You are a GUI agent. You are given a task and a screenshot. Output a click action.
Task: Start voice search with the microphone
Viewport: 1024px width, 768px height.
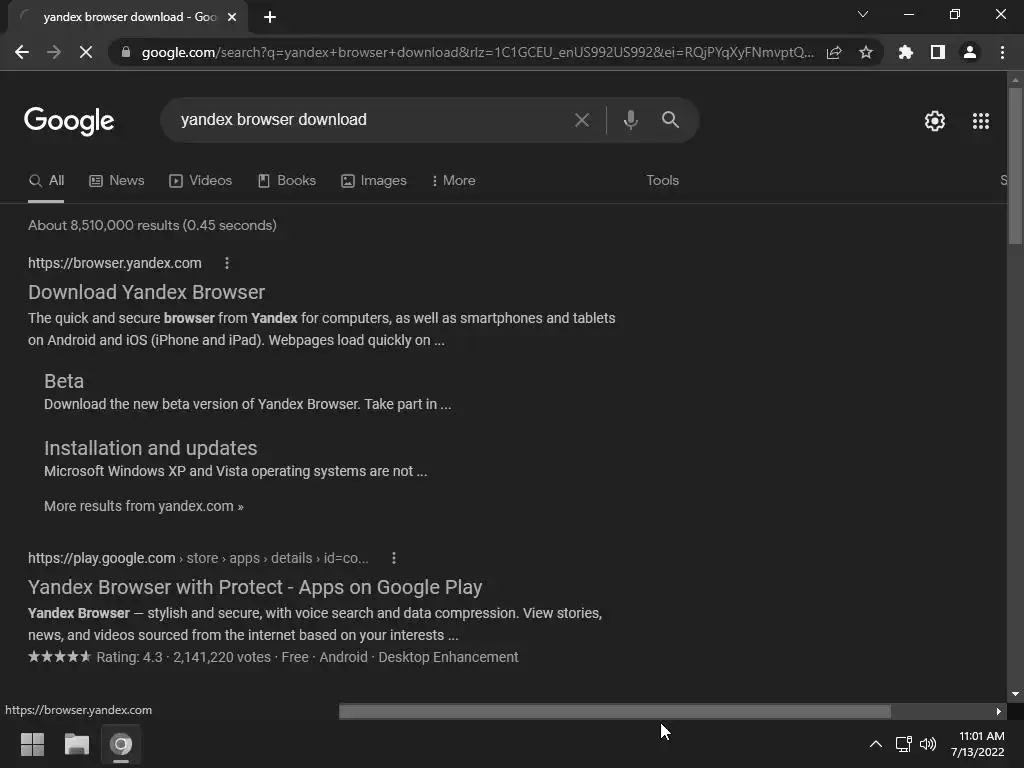(x=630, y=120)
